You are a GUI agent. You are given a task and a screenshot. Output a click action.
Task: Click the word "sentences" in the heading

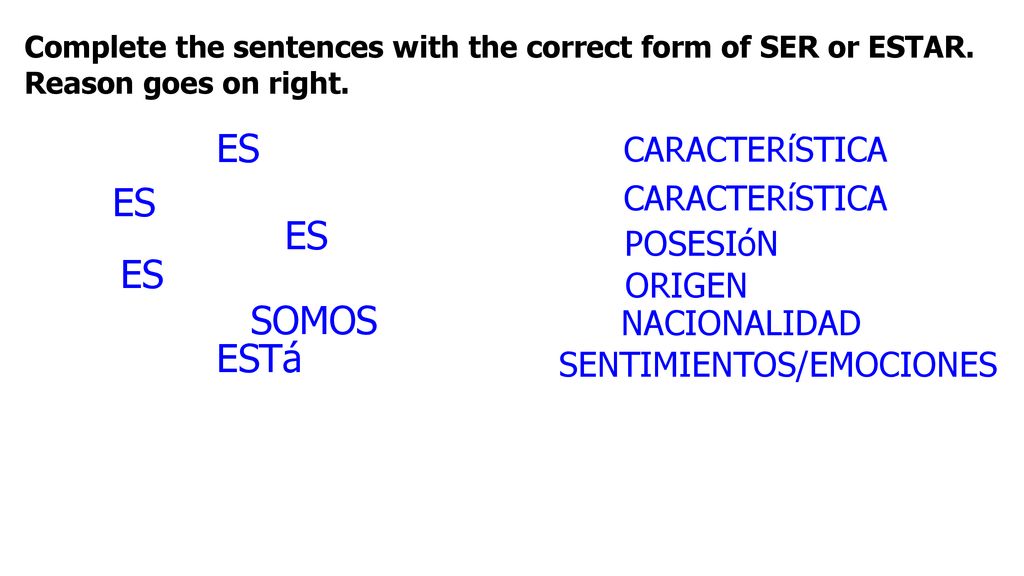tap(308, 48)
